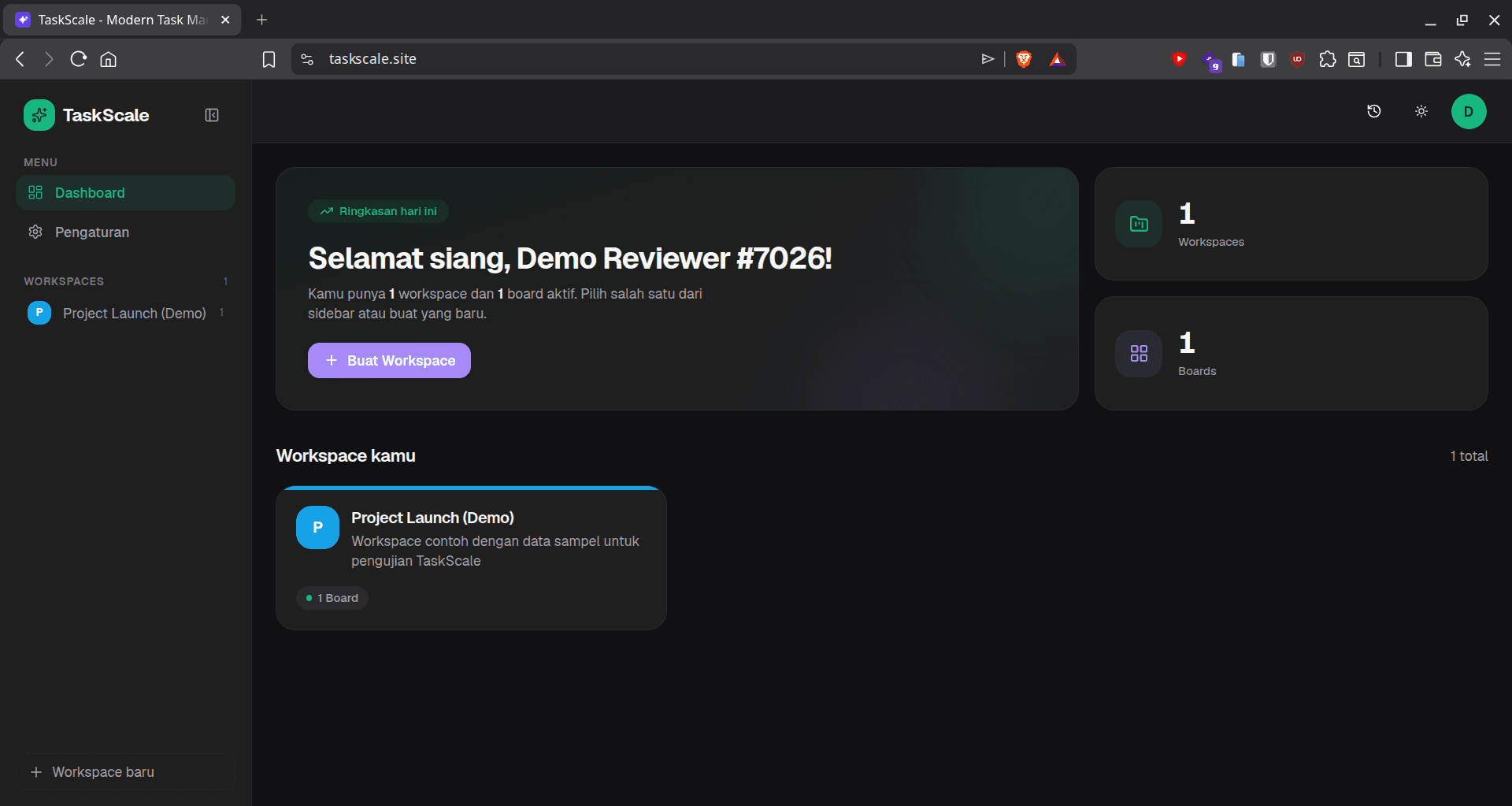Click the send/share icon in the address bar

pyautogui.click(x=988, y=59)
